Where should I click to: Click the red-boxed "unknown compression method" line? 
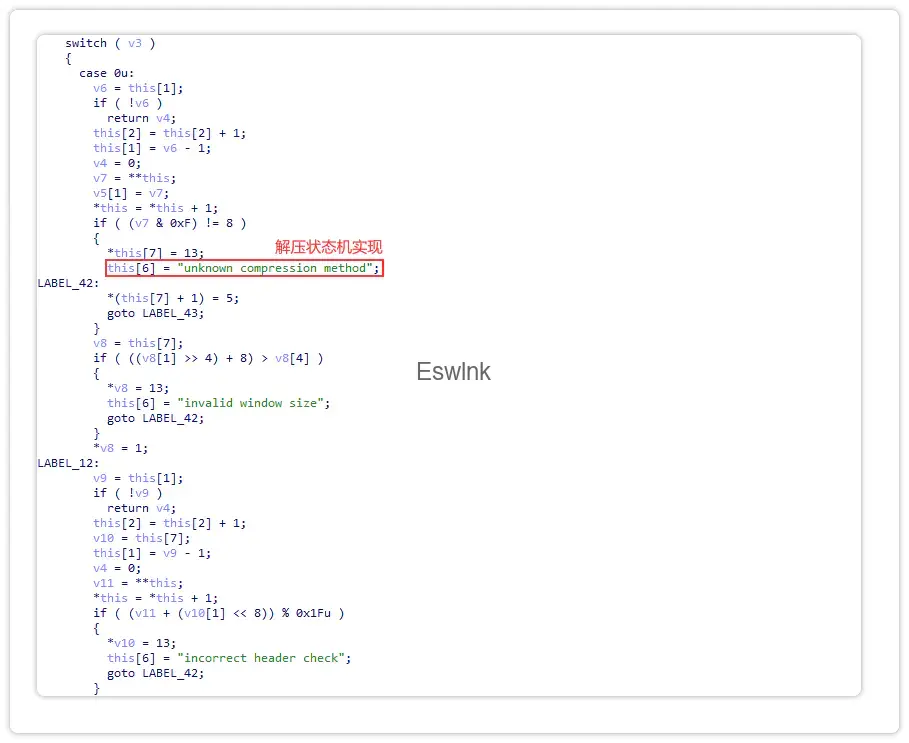tap(244, 268)
